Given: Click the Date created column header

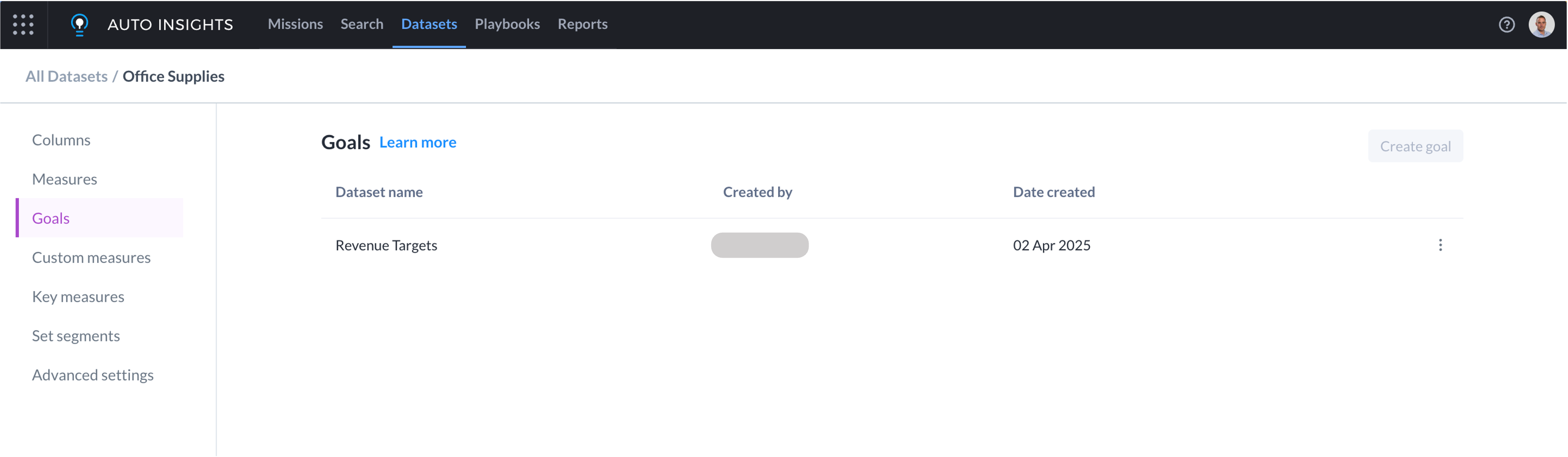Looking at the screenshot, I should pos(1054,192).
